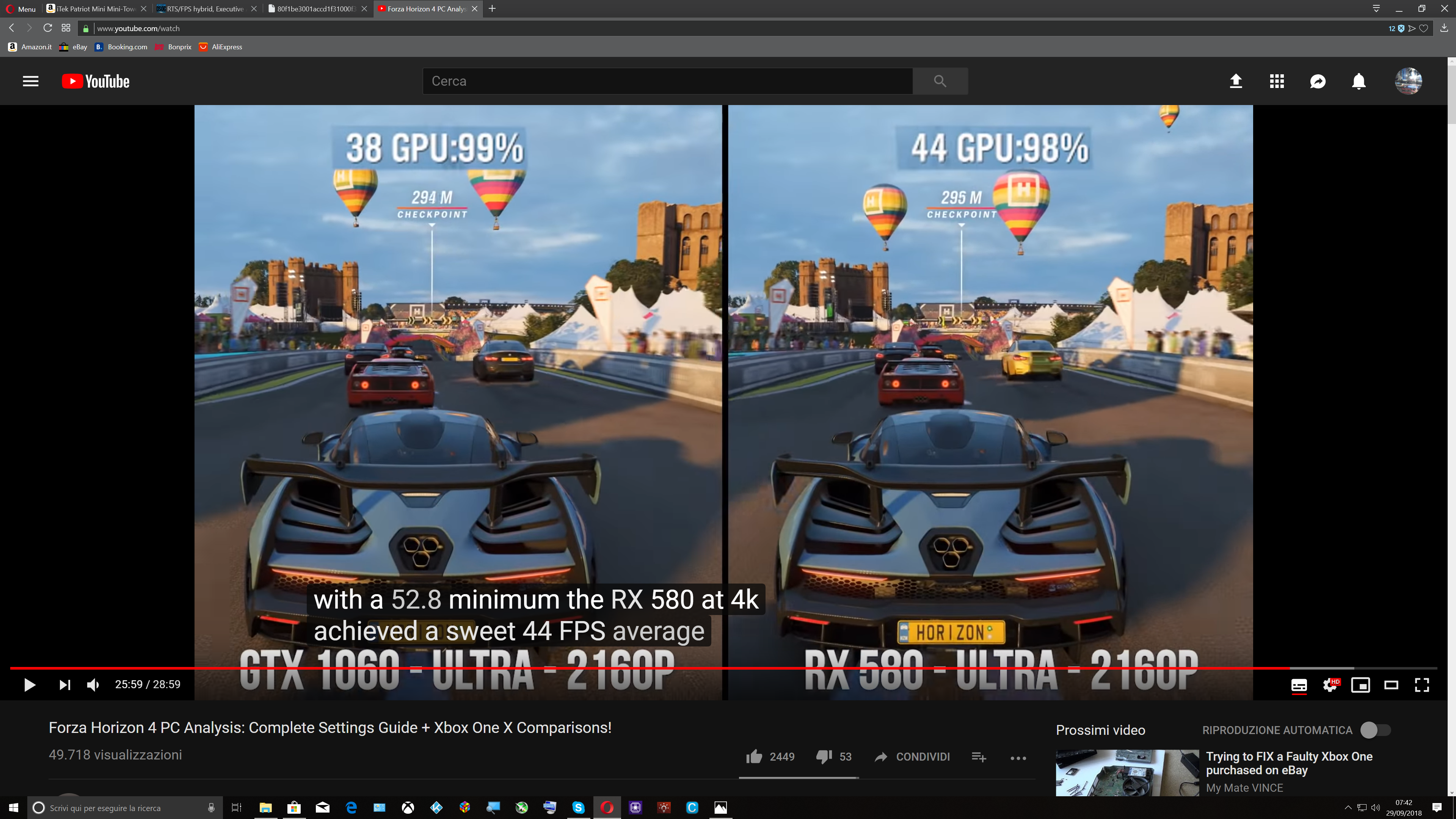Mute the video volume

tap(93, 685)
